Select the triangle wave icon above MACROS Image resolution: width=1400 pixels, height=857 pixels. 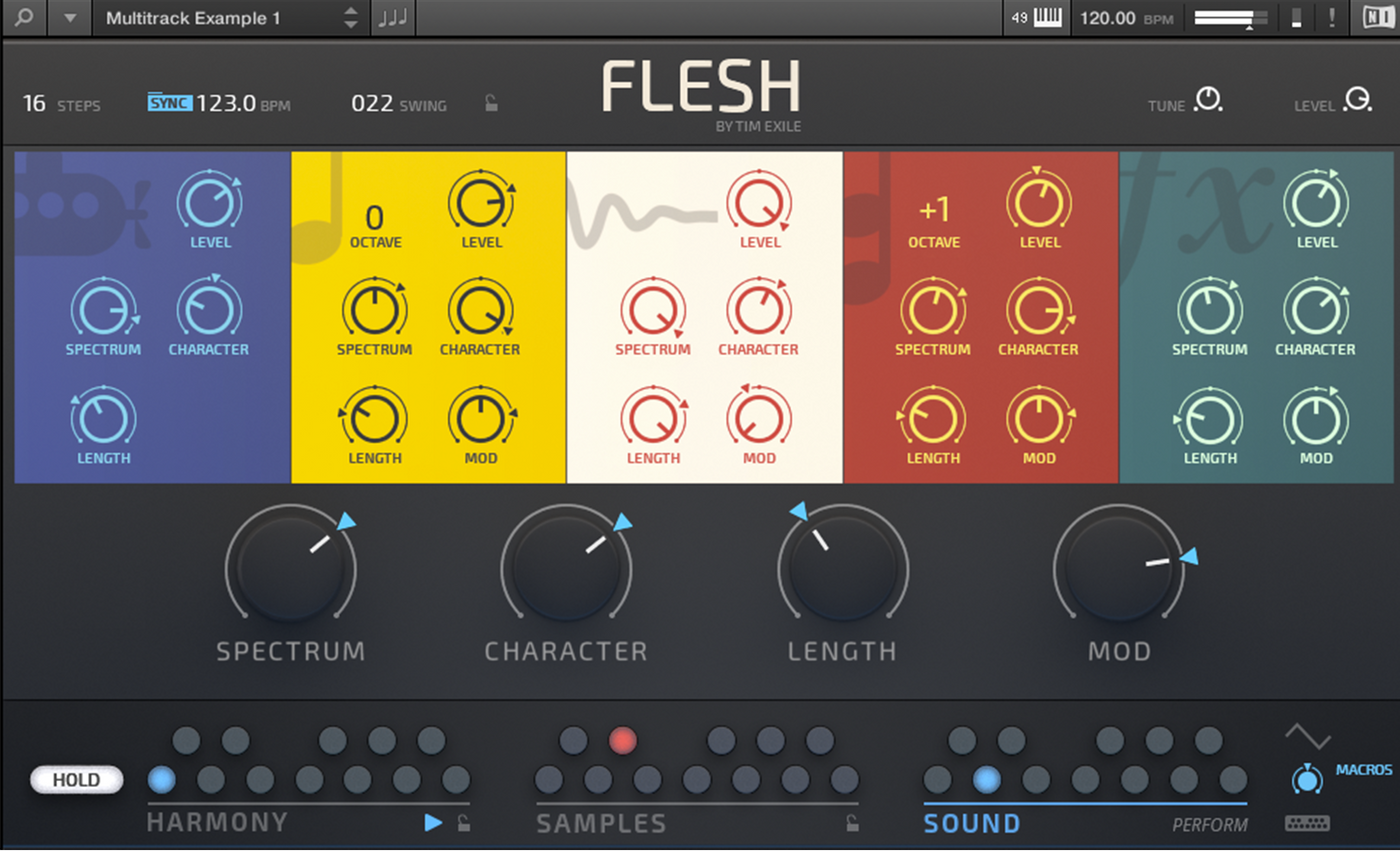click(1307, 738)
